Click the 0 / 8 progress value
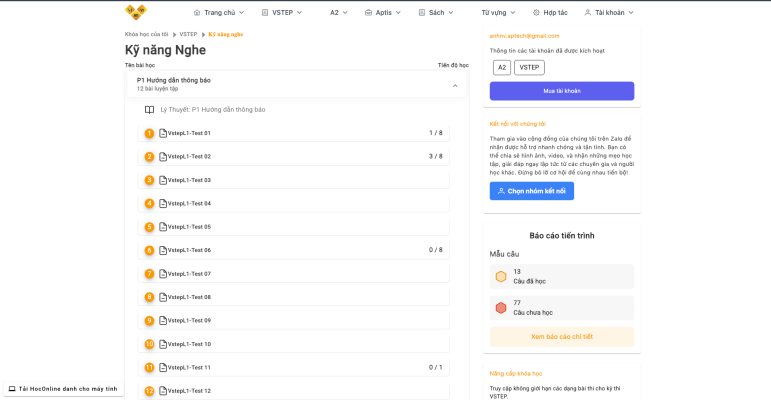The width and height of the screenshot is (771, 400). [436, 250]
